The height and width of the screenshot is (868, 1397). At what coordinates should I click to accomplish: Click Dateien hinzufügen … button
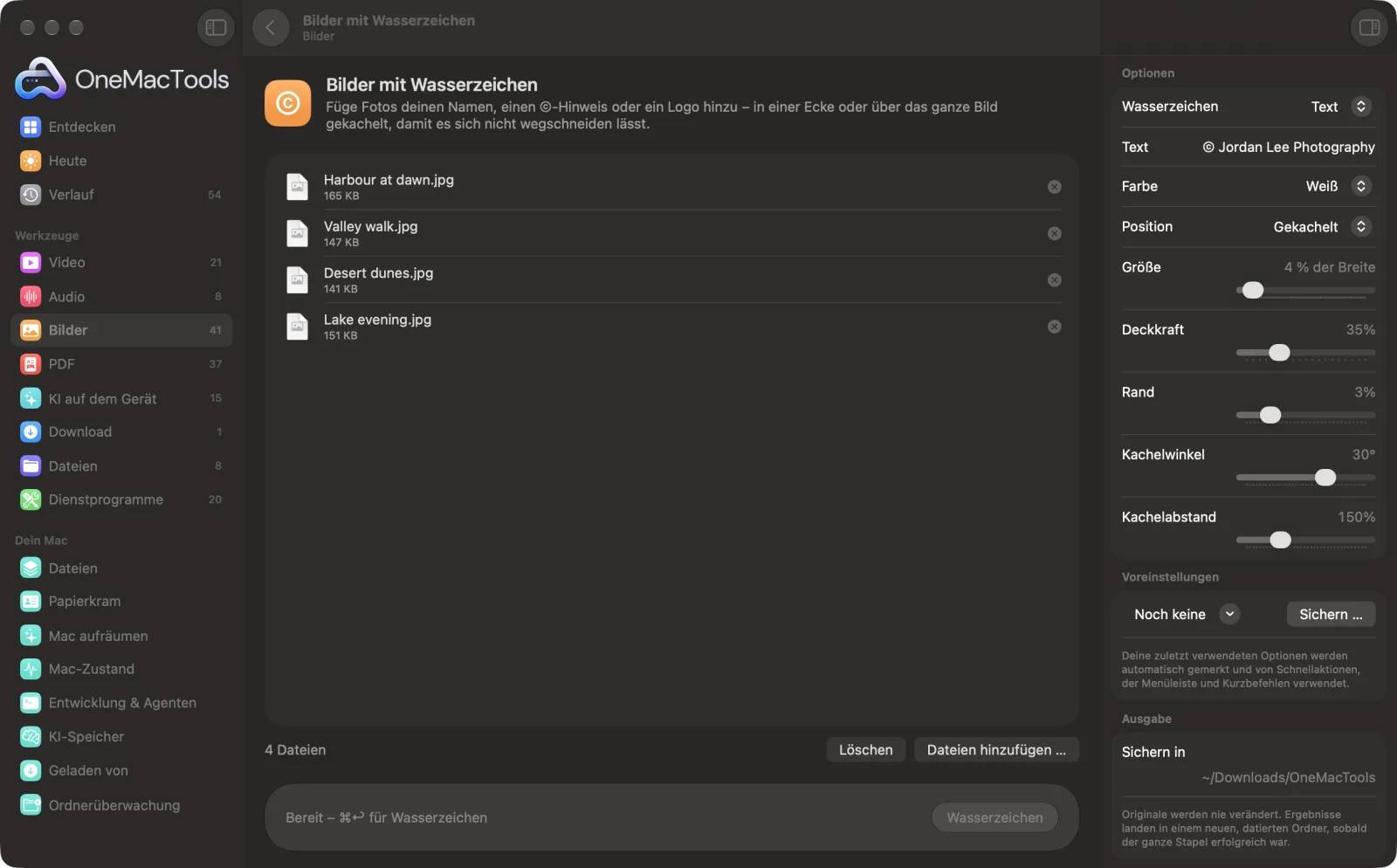(x=996, y=750)
